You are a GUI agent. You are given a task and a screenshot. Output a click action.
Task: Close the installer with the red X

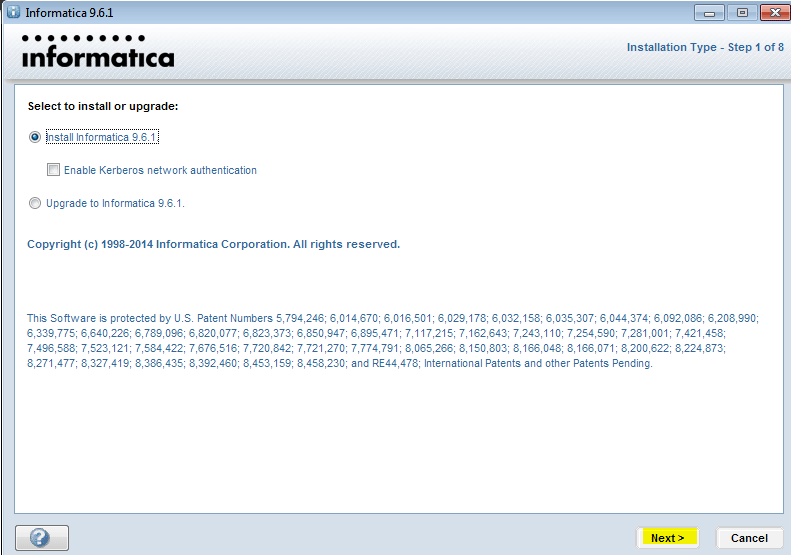coord(773,12)
